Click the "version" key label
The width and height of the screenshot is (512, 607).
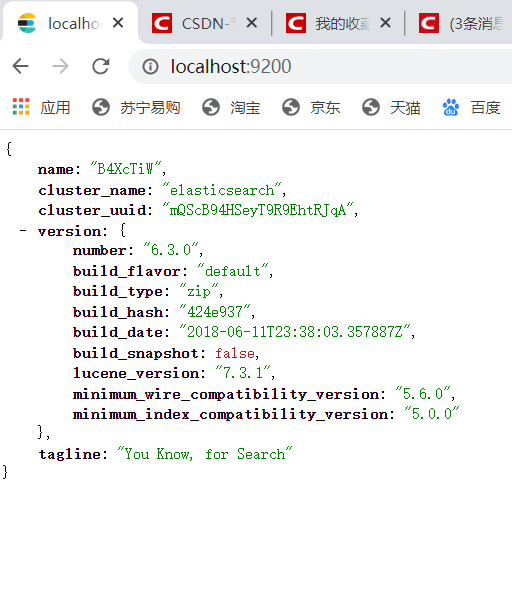70,231
